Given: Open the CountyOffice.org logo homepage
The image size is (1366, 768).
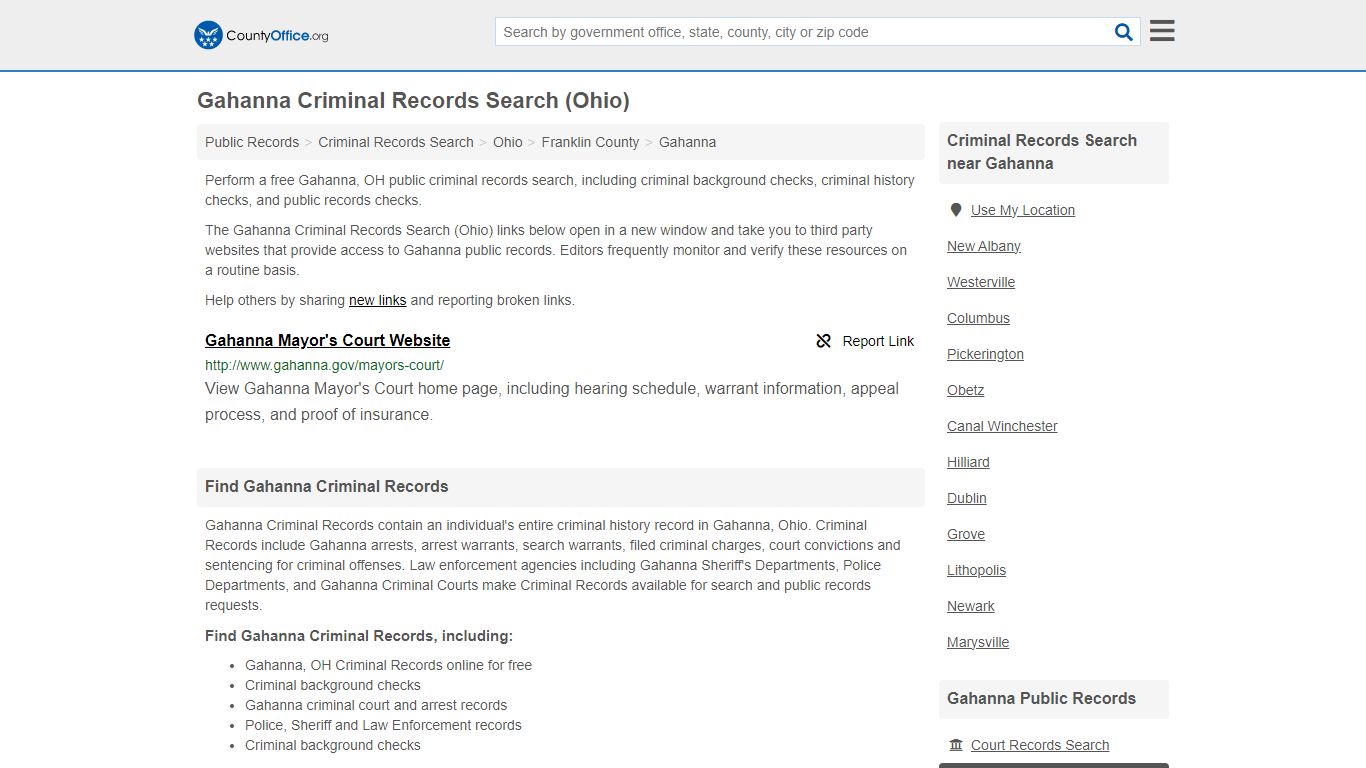Looking at the screenshot, I should [x=261, y=35].
